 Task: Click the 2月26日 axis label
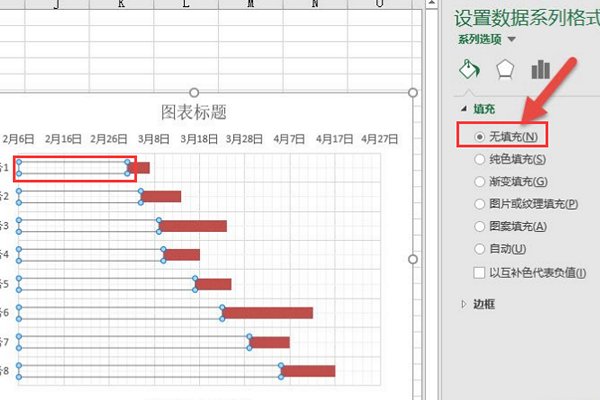coord(109,139)
